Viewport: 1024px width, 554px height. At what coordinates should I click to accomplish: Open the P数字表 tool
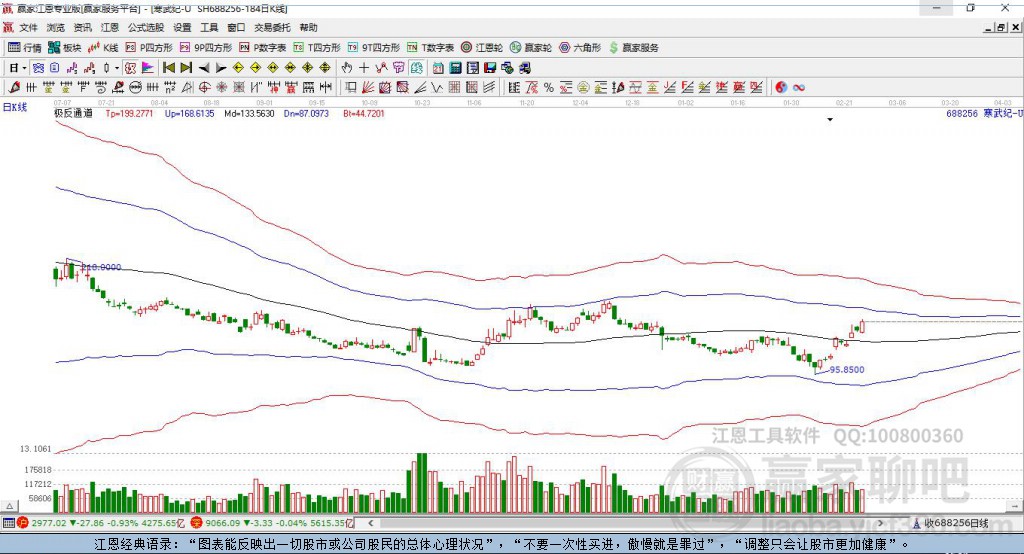click(x=263, y=48)
